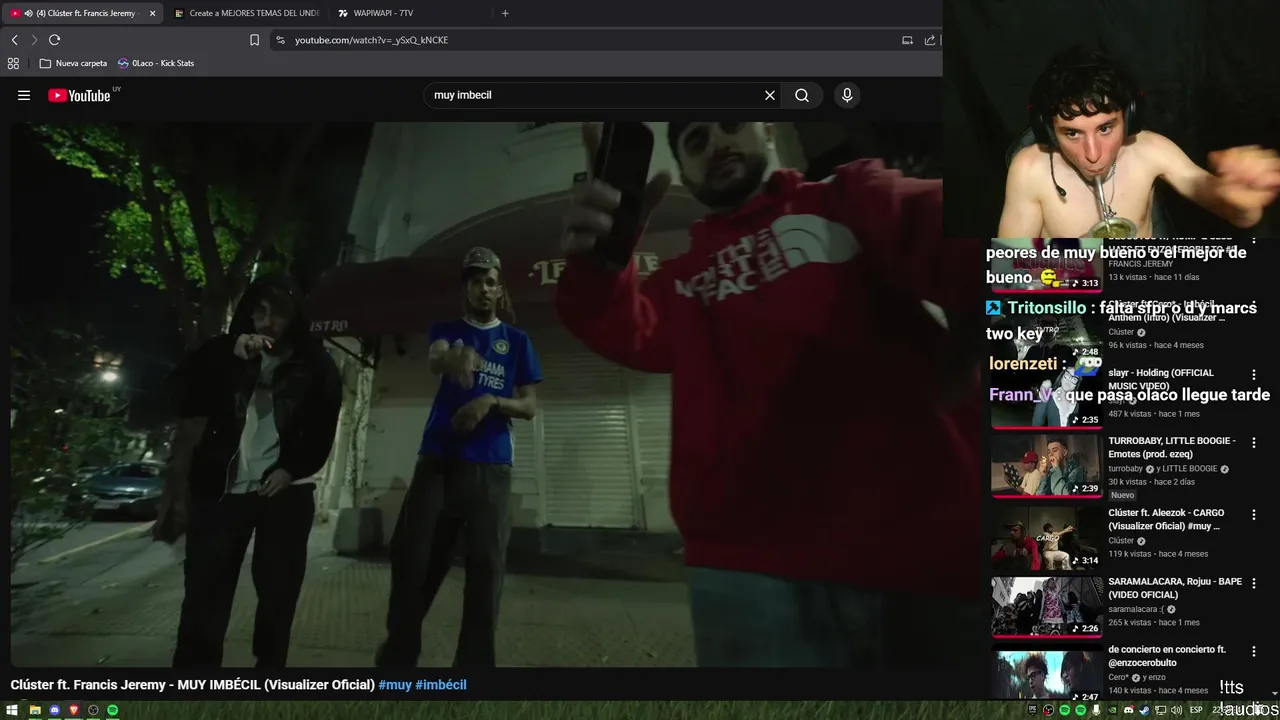The image size is (1280, 720).
Task: Open the #muy hashtag link
Action: [x=395, y=685]
